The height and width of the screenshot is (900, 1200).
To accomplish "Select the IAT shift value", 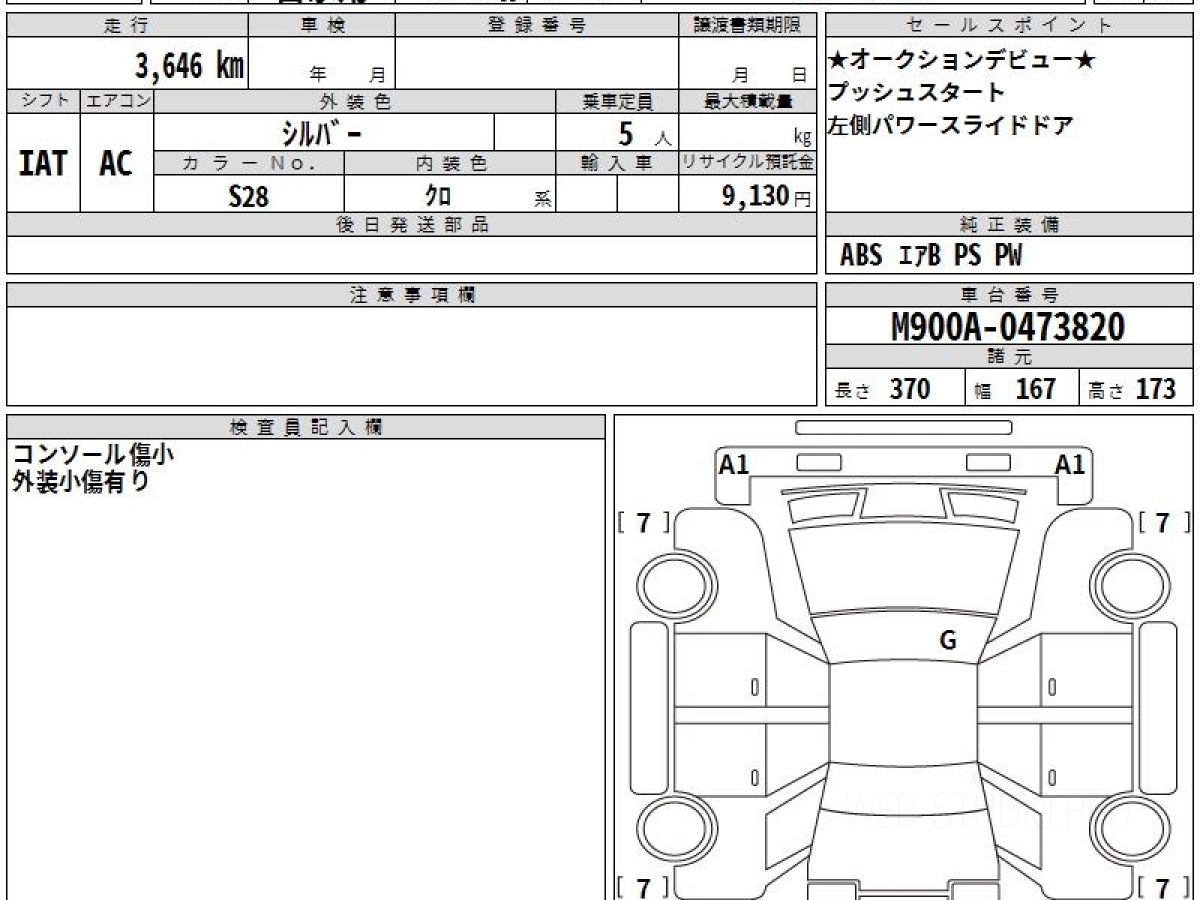I will pos(43,163).
